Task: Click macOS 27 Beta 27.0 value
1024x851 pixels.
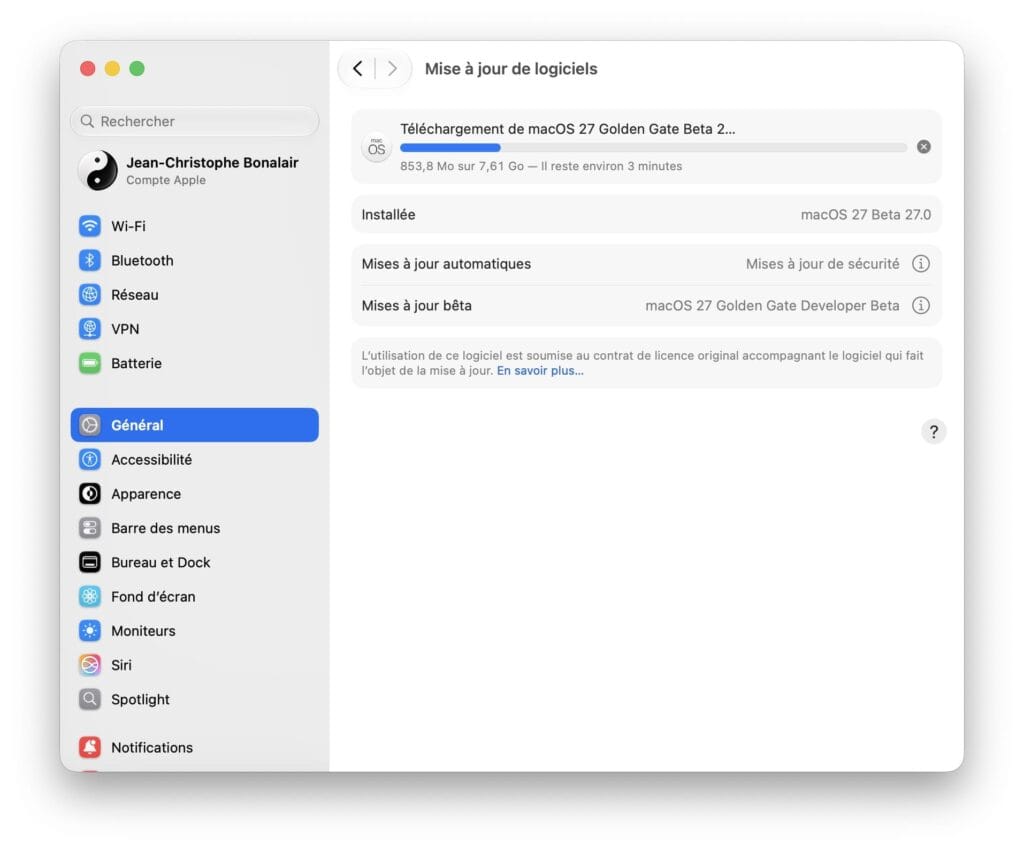Action: (866, 215)
